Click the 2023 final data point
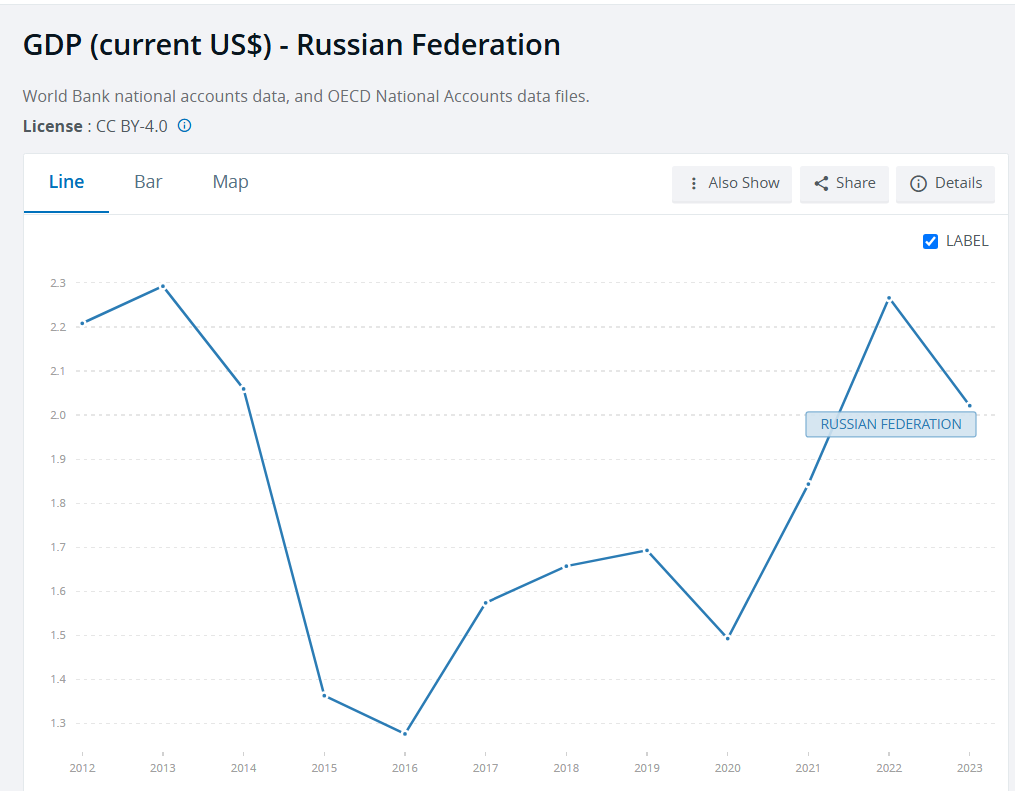Image resolution: width=1015 pixels, height=791 pixels. pyautogui.click(x=970, y=406)
